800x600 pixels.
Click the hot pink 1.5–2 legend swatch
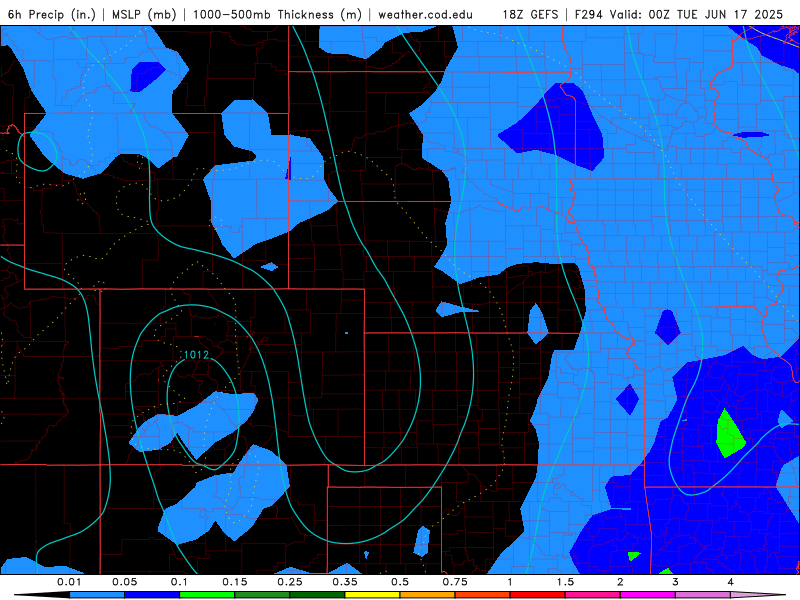[x=593, y=595]
